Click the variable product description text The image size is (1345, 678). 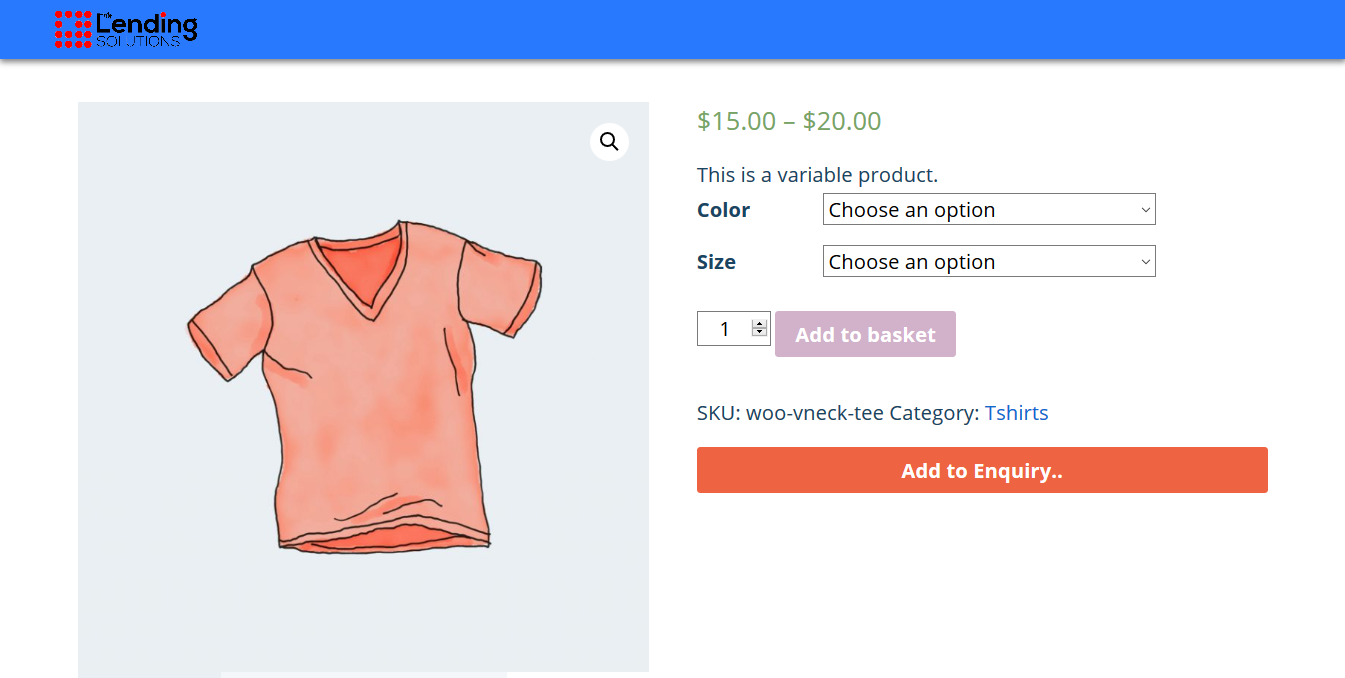(x=817, y=175)
